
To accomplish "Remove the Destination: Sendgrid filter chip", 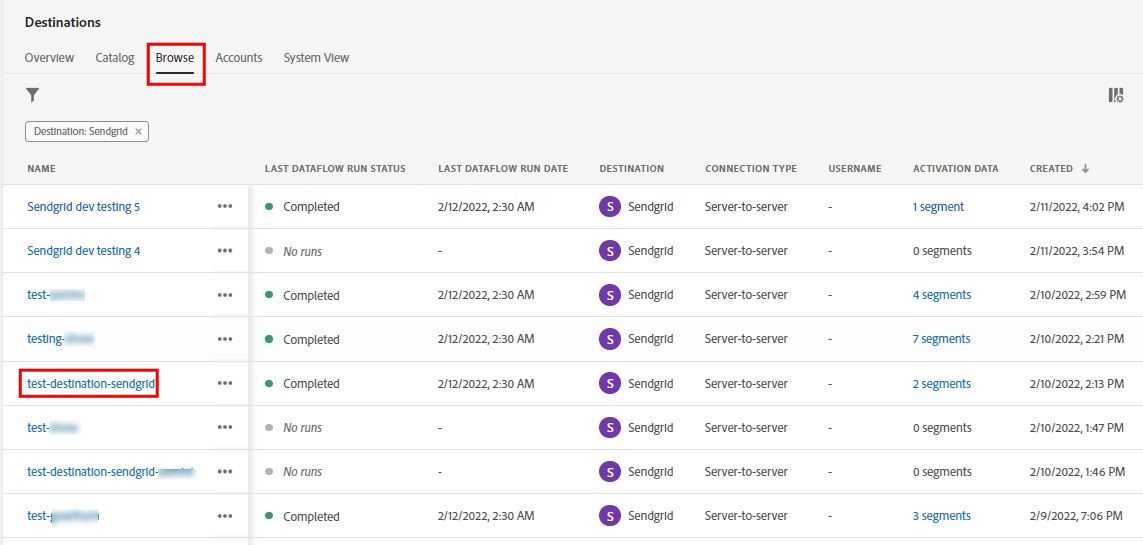I will (x=139, y=131).
